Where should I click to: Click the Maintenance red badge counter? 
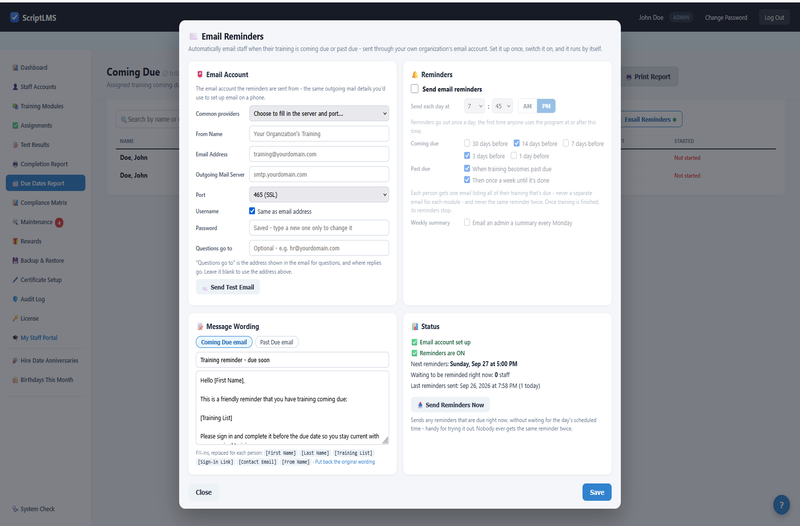[59, 222]
